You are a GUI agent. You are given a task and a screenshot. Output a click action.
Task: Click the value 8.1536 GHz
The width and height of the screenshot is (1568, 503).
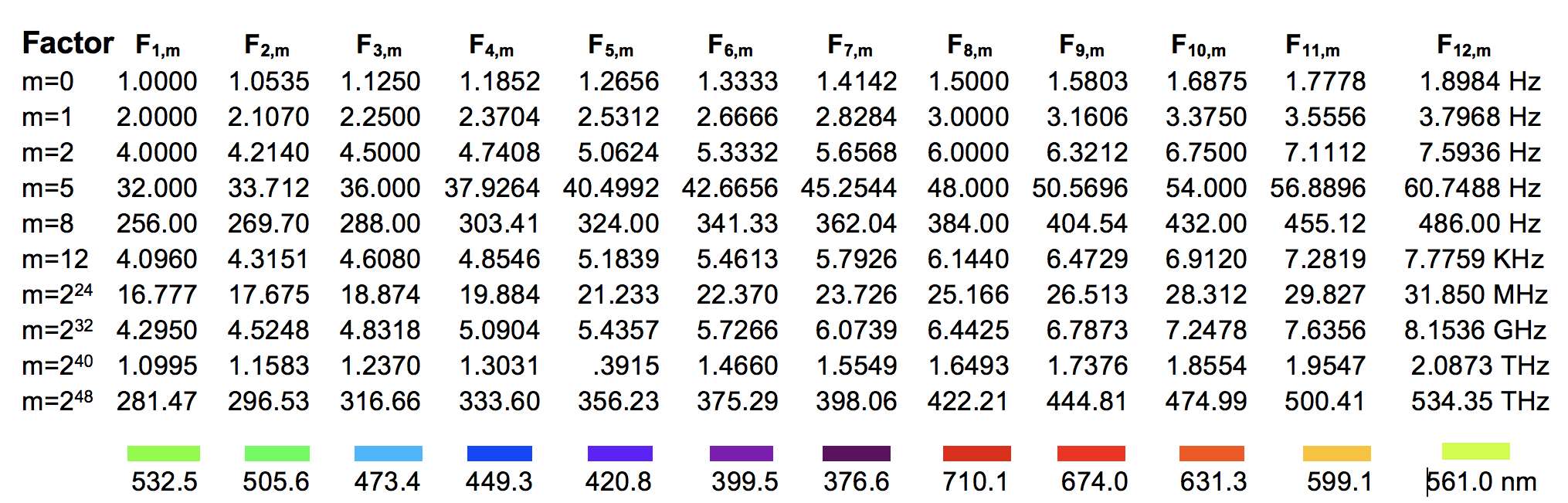pos(1476,330)
